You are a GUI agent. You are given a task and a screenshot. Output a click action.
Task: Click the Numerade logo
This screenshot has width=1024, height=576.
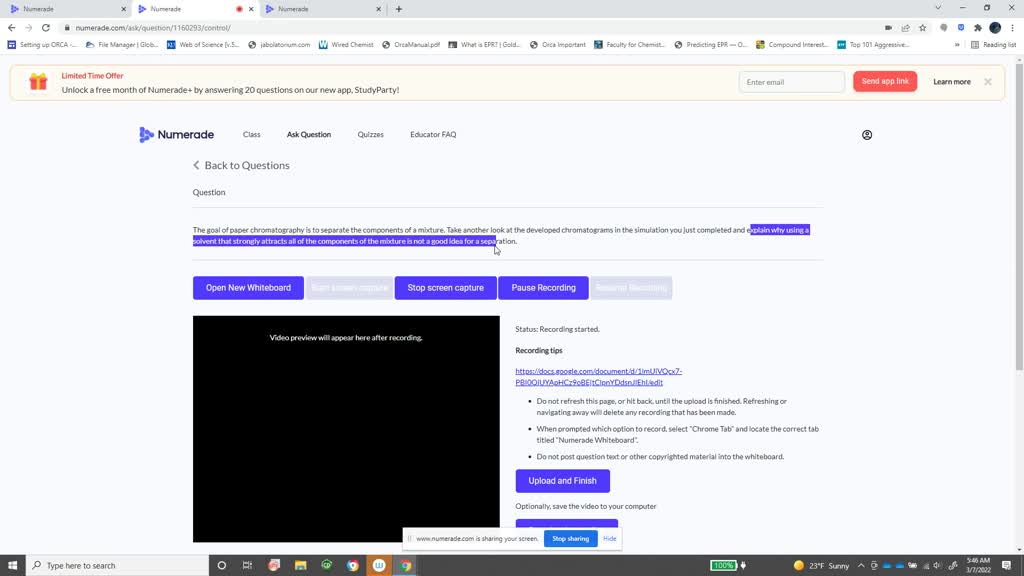[x=176, y=135]
